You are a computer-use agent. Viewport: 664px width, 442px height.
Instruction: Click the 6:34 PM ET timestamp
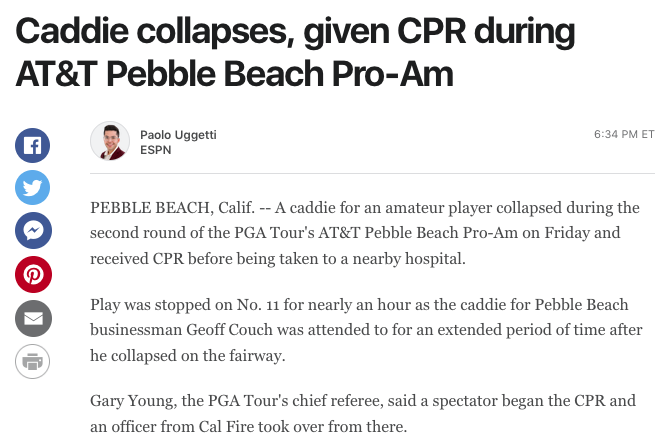[624, 134]
